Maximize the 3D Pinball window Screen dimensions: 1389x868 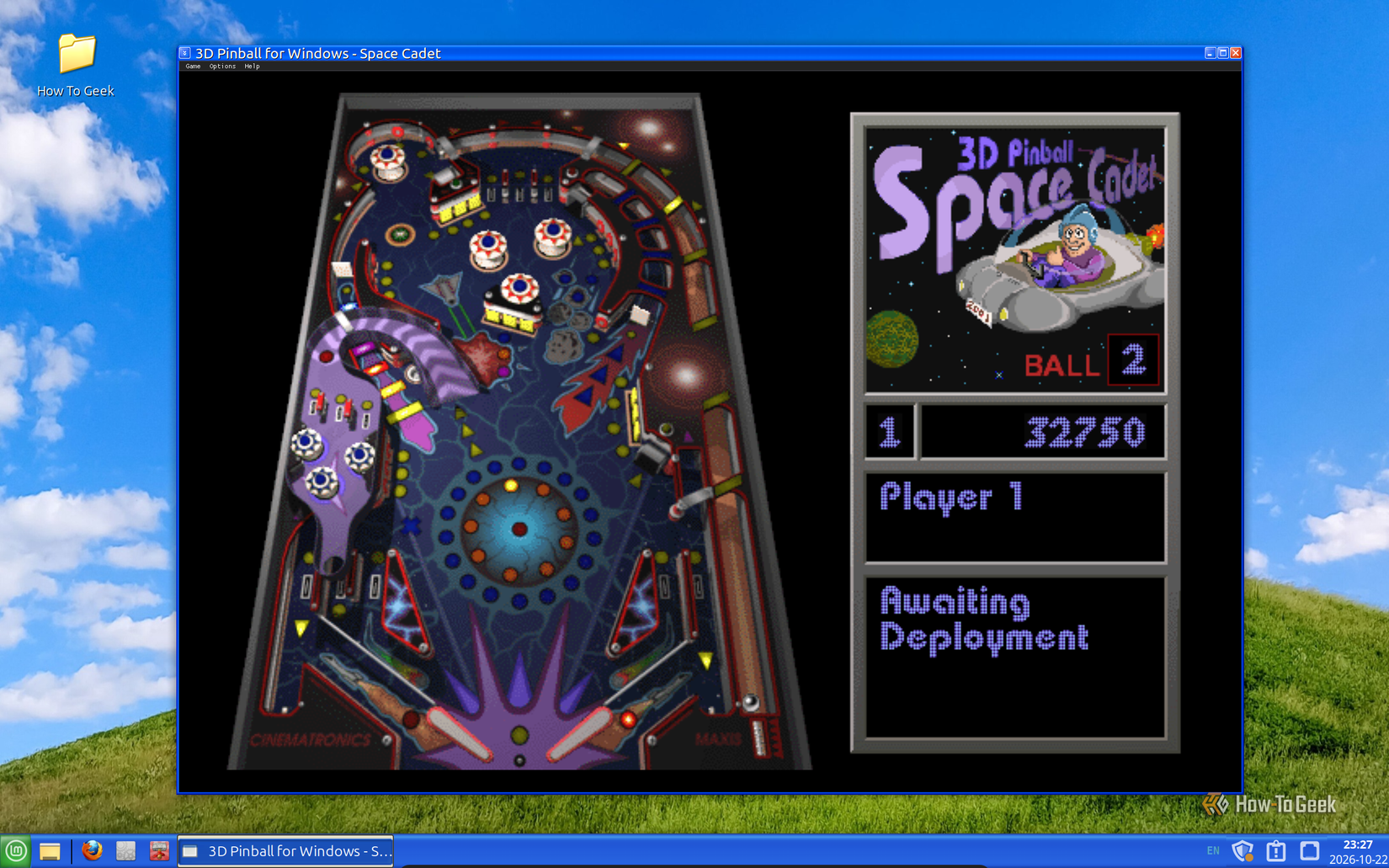(1222, 53)
